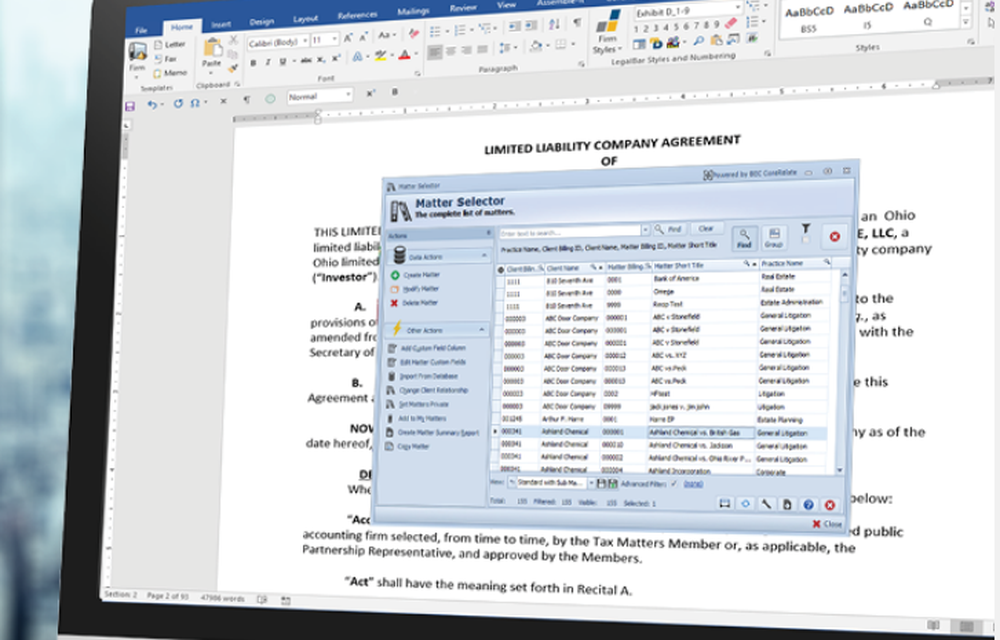
Task: Toggle the Advanced Filters checkmark
Action: (674, 484)
